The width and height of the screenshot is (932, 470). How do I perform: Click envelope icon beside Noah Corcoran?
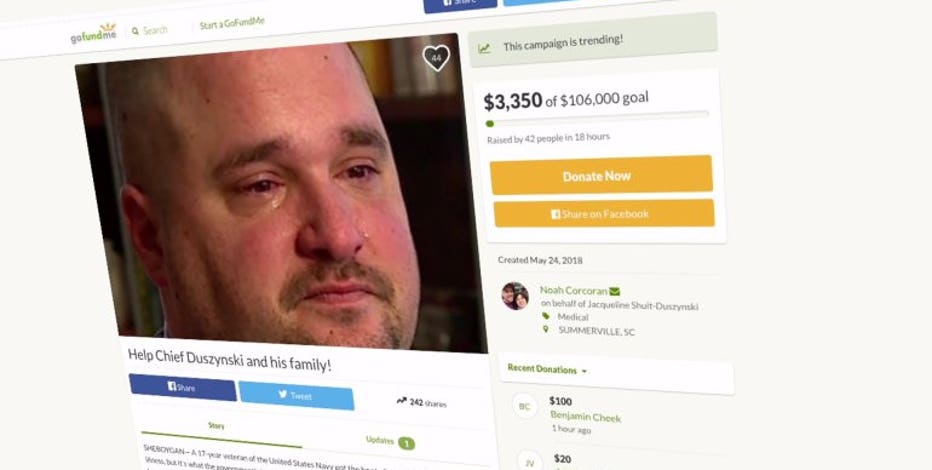click(x=615, y=291)
